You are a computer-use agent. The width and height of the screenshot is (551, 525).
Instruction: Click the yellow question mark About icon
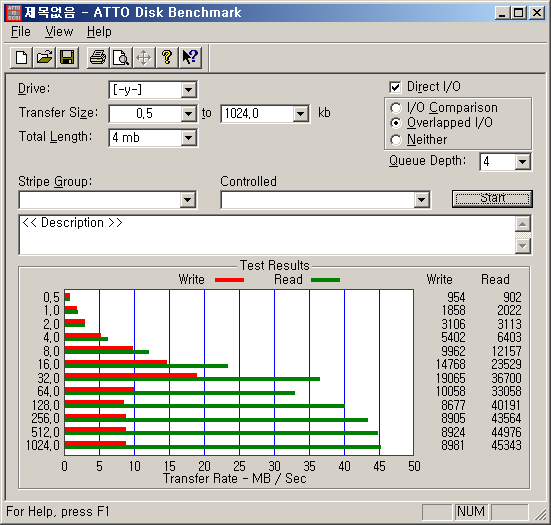coord(167,57)
